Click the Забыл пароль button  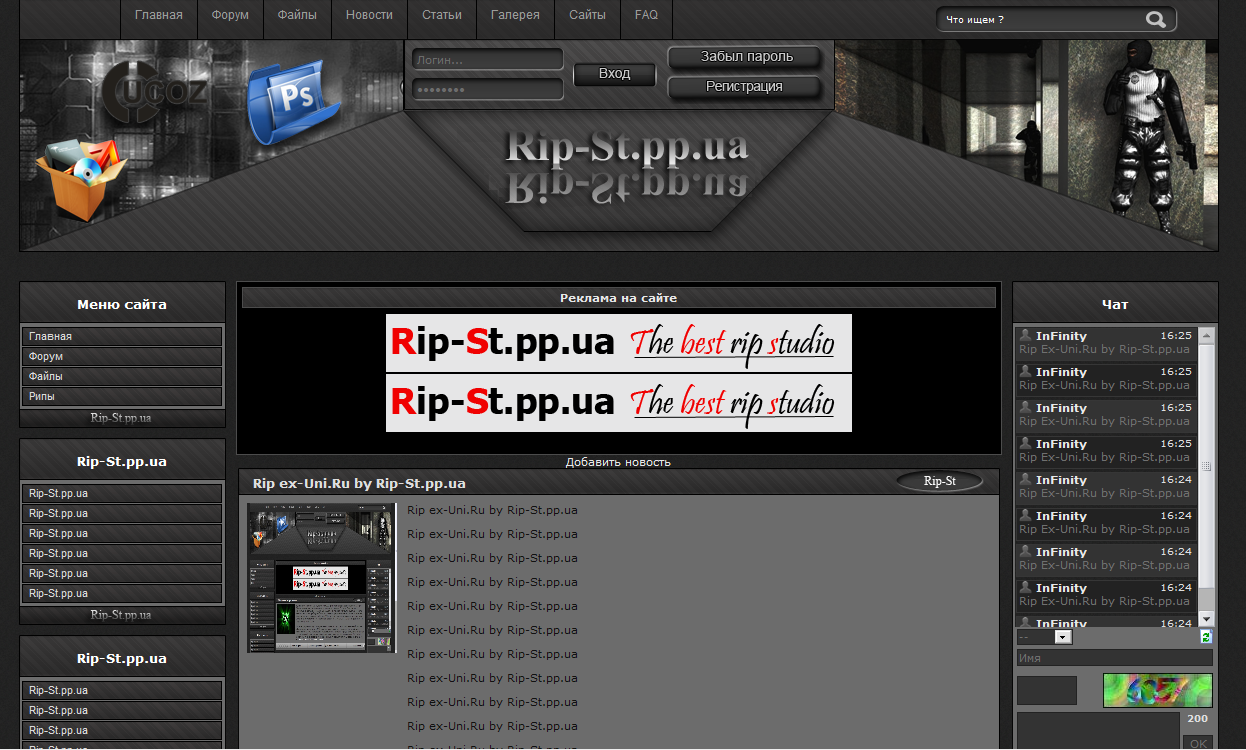click(x=746, y=57)
